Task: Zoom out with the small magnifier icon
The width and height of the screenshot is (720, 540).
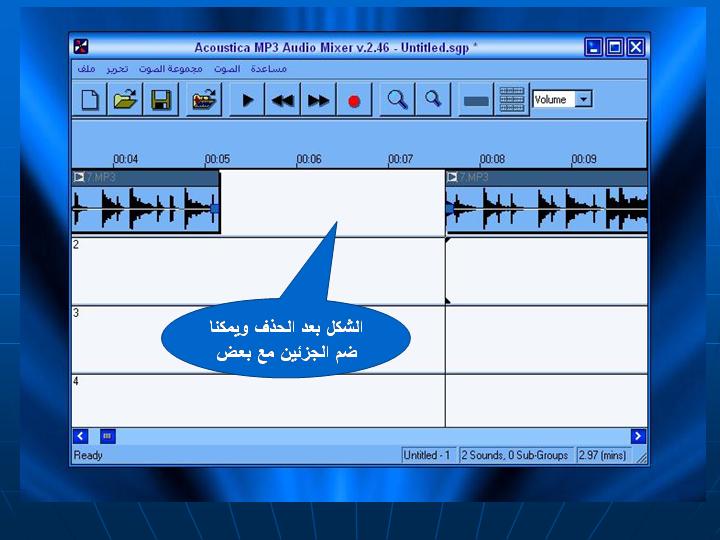Action: tap(433, 100)
